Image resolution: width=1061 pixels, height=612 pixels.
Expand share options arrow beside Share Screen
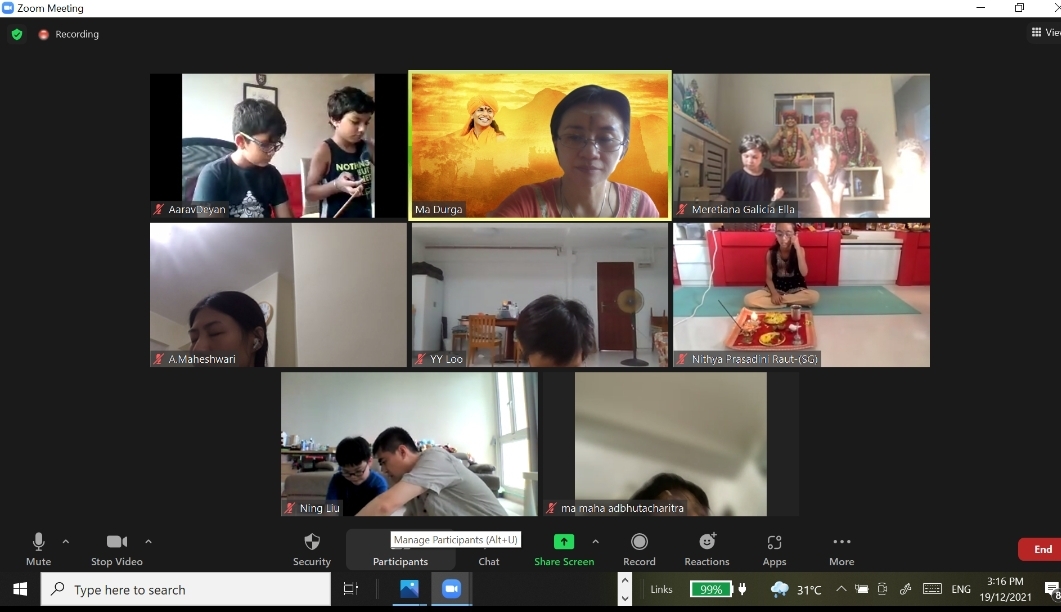pos(596,541)
